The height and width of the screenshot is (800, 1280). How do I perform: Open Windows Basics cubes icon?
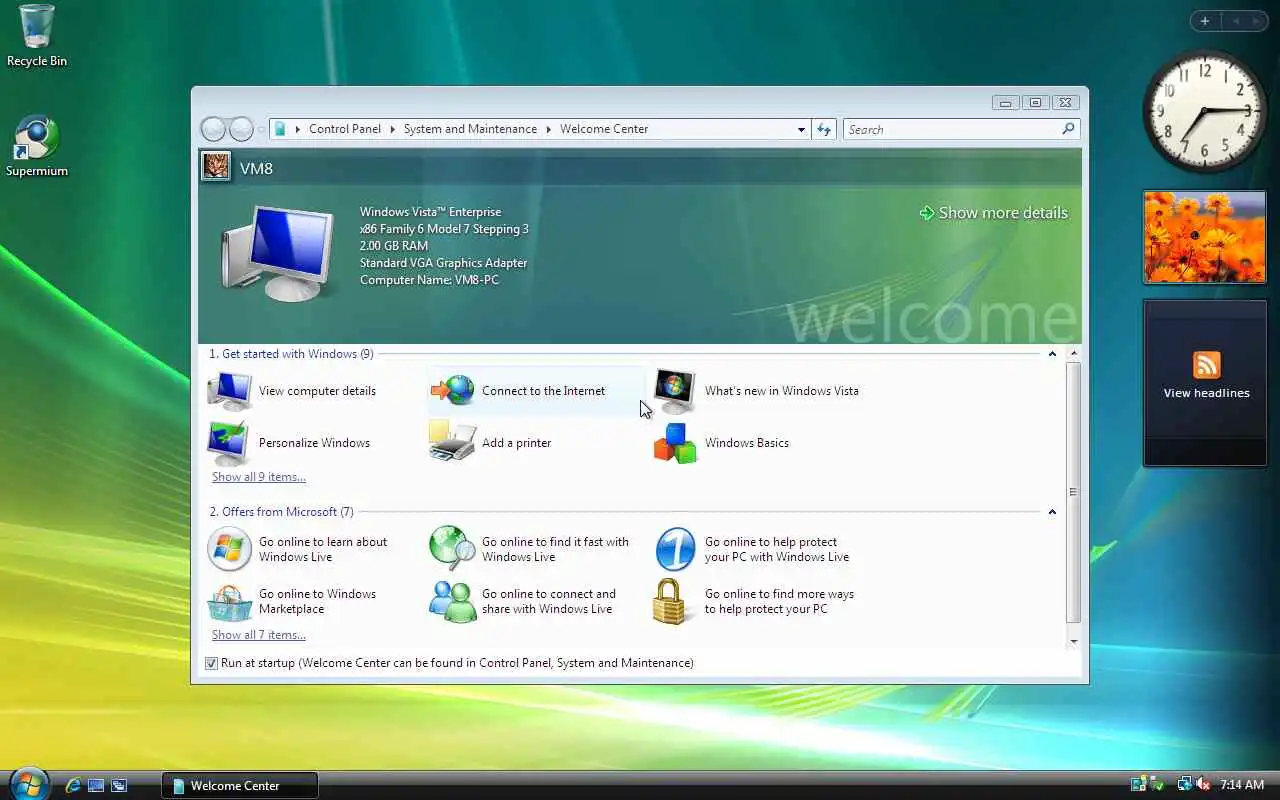click(675, 443)
